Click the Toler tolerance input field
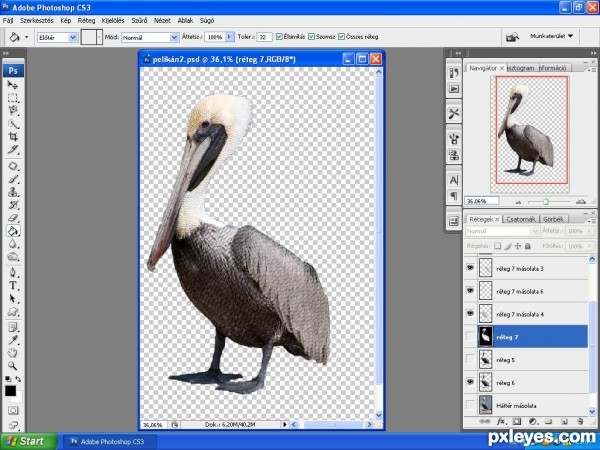Screen dimensions: 600x450 (x=264, y=37)
